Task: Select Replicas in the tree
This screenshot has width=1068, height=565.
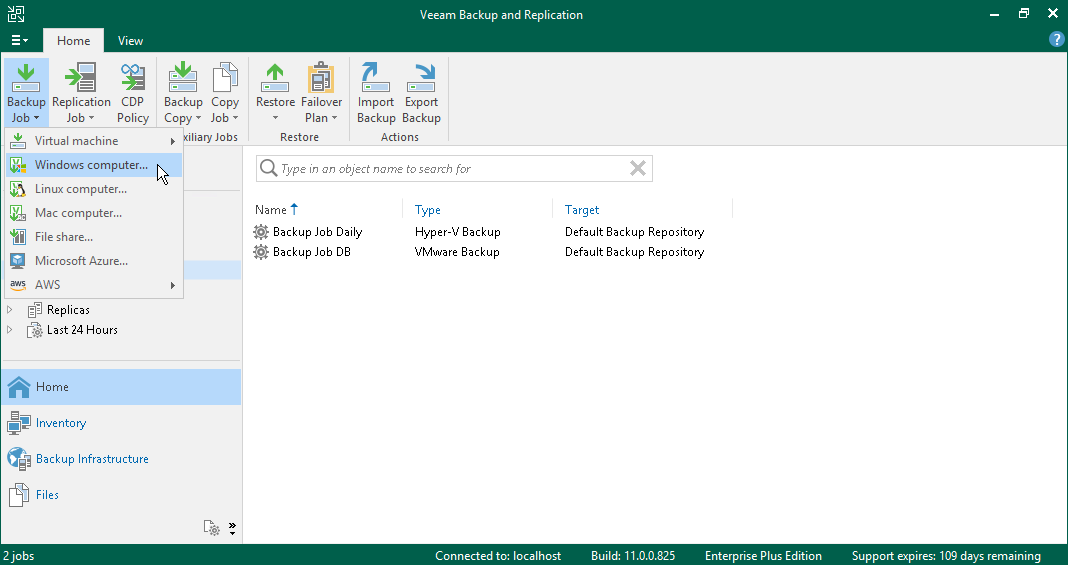Action: tap(68, 310)
